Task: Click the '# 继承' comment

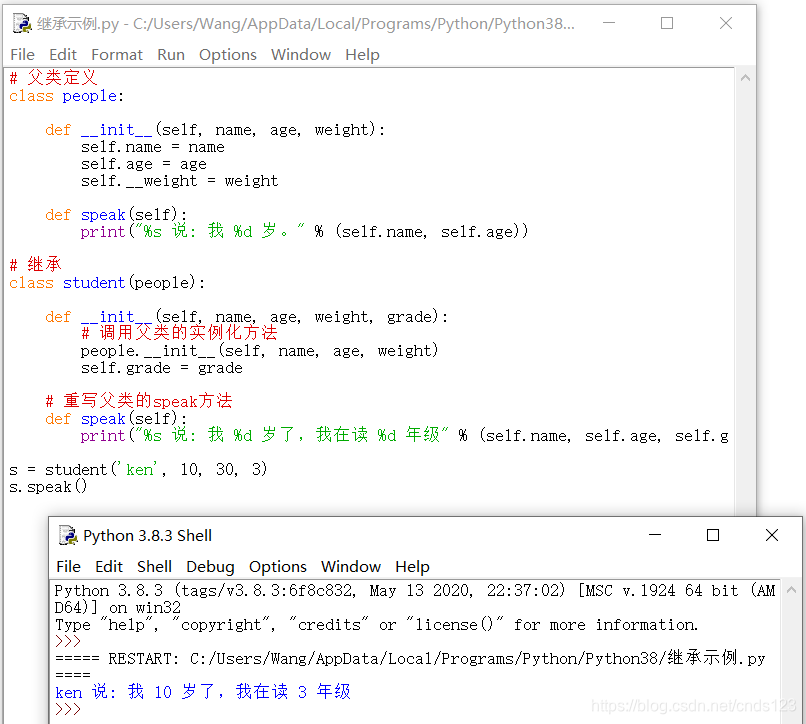Action: (35, 264)
